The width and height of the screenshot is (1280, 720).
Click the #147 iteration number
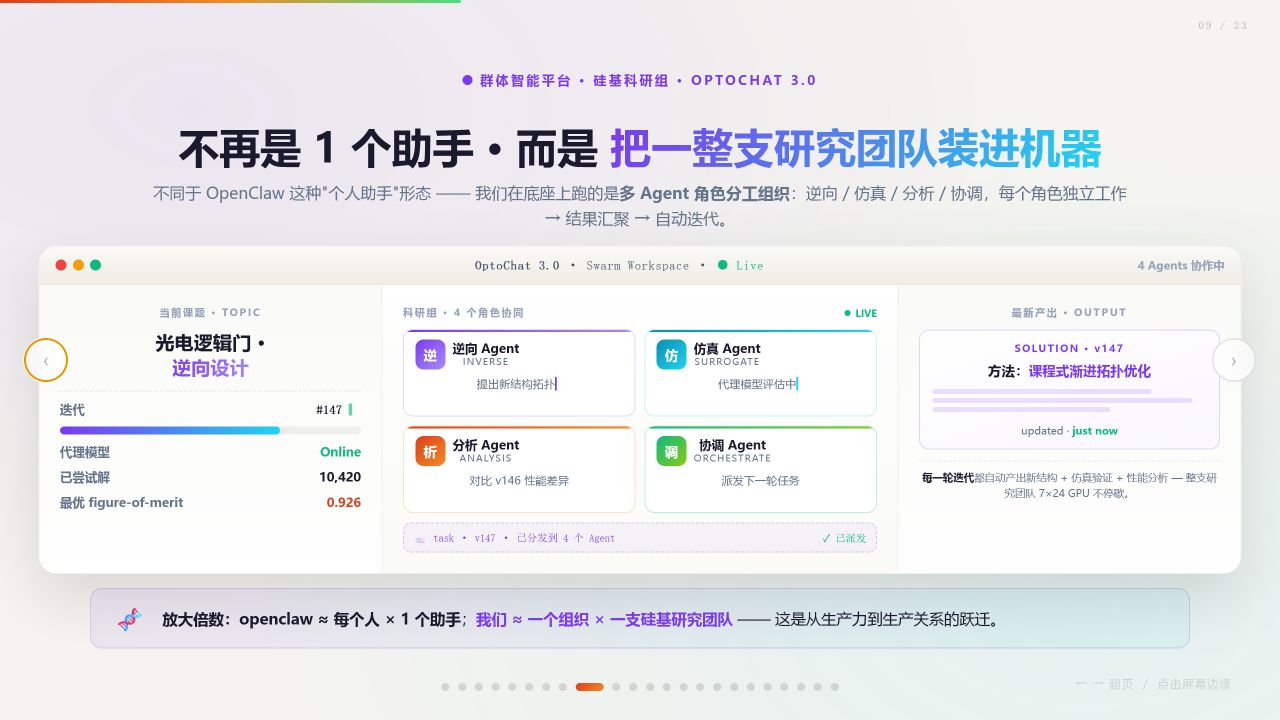pyautogui.click(x=329, y=410)
